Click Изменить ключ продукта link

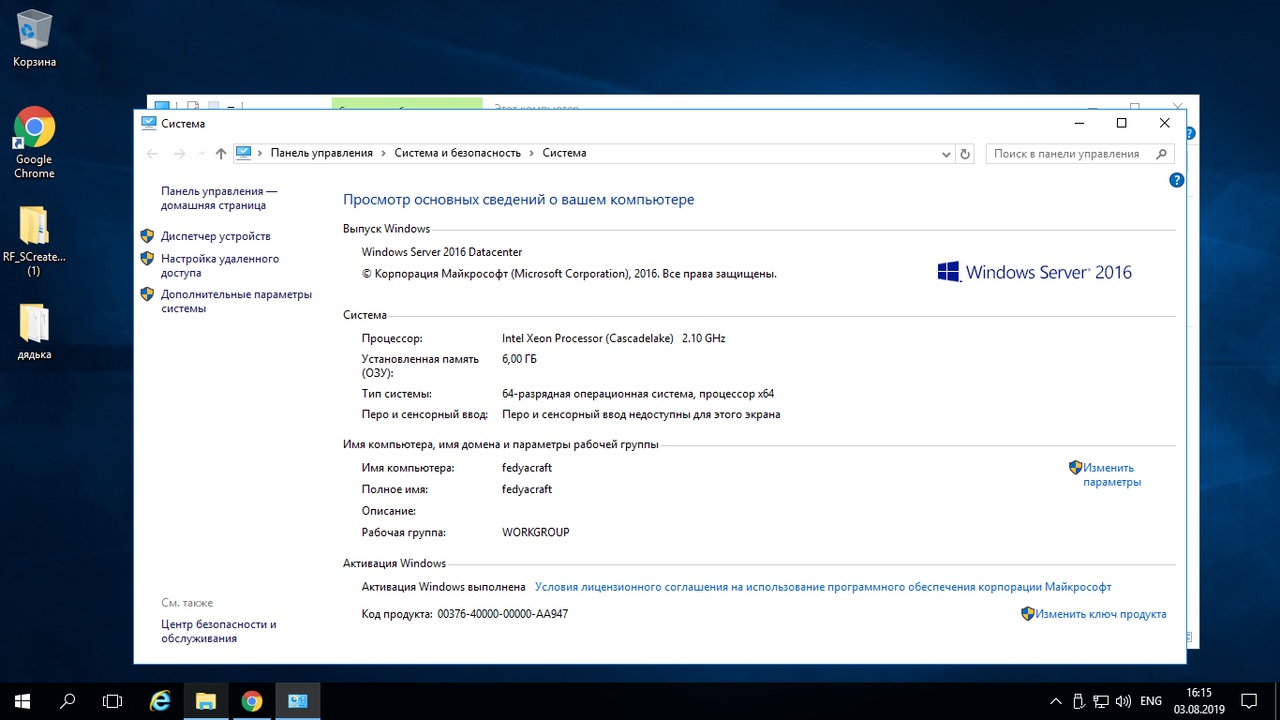pyautogui.click(x=1100, y=614)
